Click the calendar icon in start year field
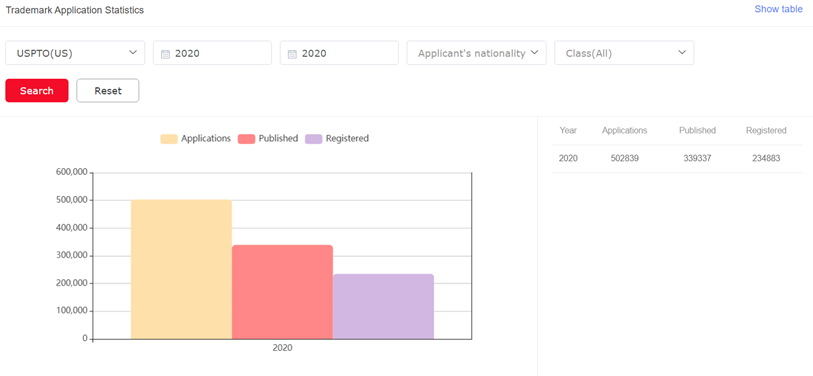 tap(165, 53)
